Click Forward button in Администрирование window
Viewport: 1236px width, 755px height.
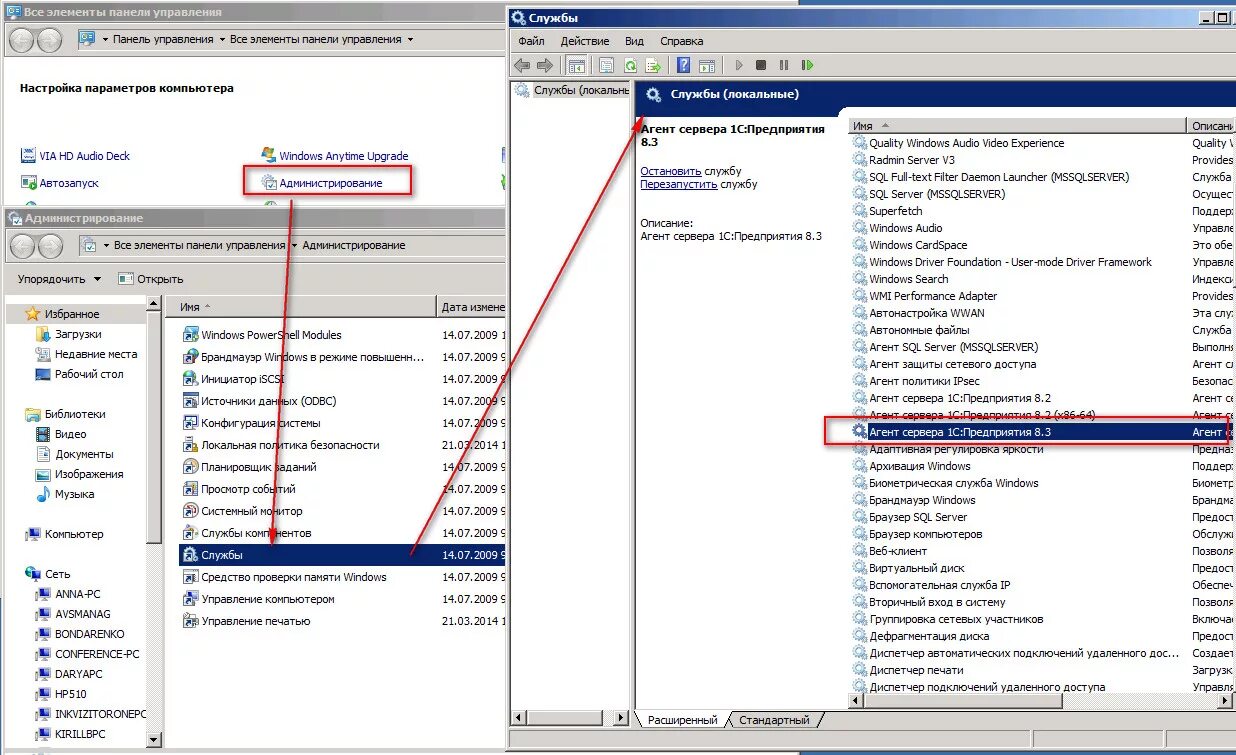tap(50, 246)
